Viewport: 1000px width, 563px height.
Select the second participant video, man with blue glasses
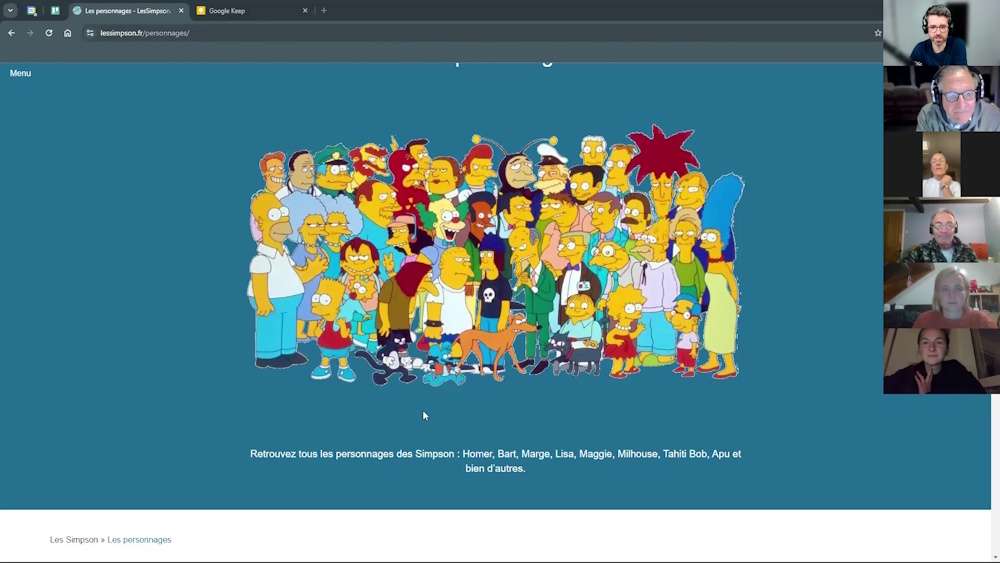(x=941, y=99)
